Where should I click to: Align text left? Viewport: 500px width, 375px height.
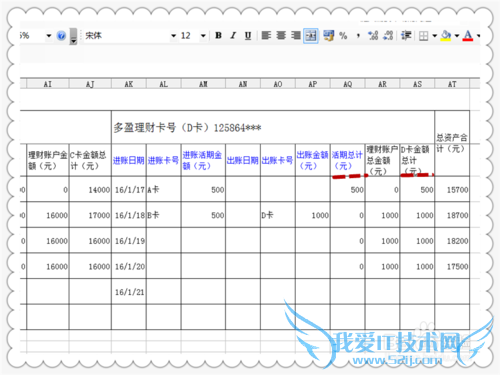[266, 35]
